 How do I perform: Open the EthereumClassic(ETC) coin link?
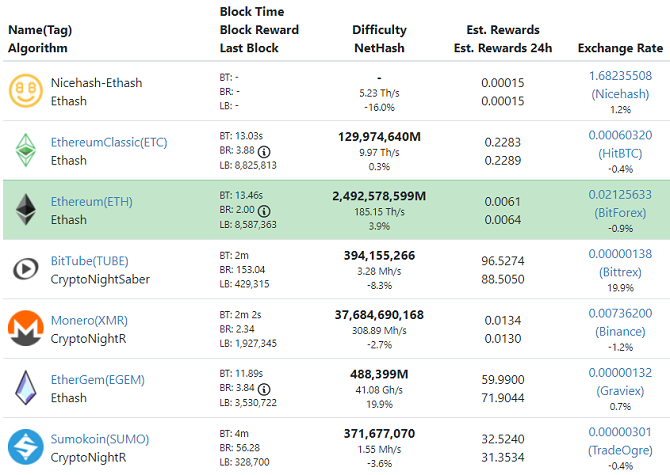(x=109, y=142)
